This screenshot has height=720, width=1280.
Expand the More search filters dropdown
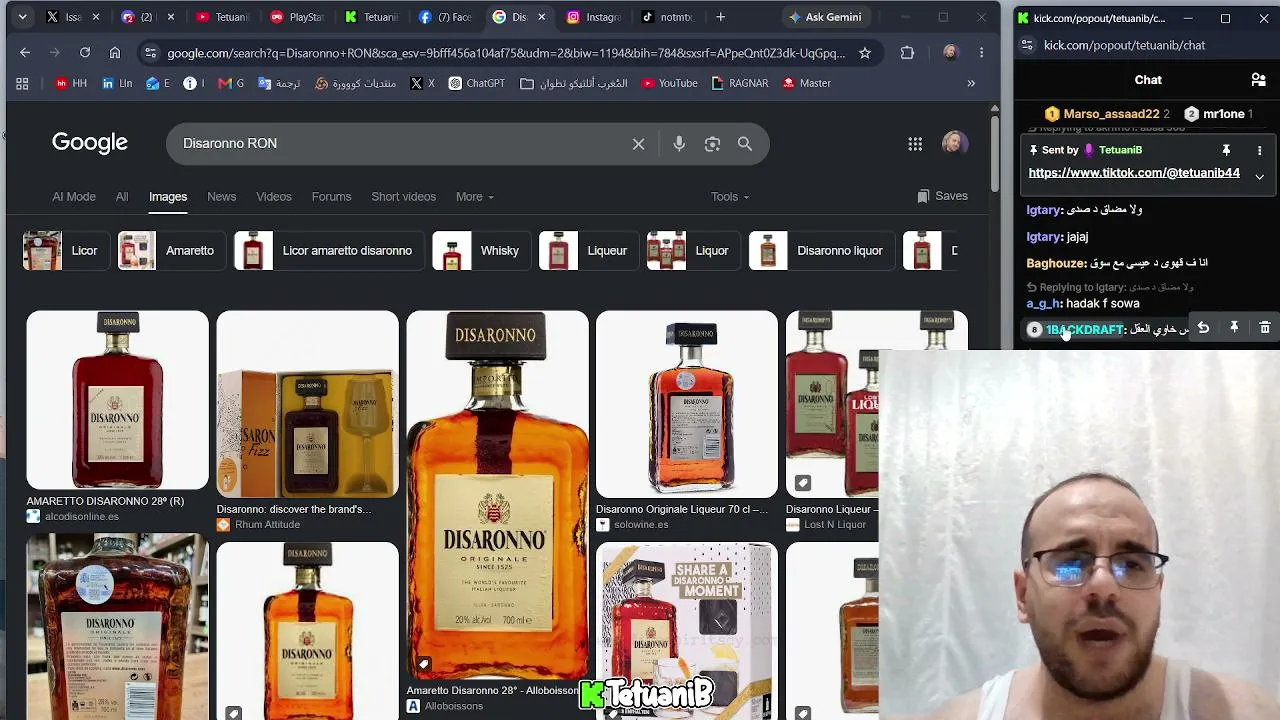[474, 197]
